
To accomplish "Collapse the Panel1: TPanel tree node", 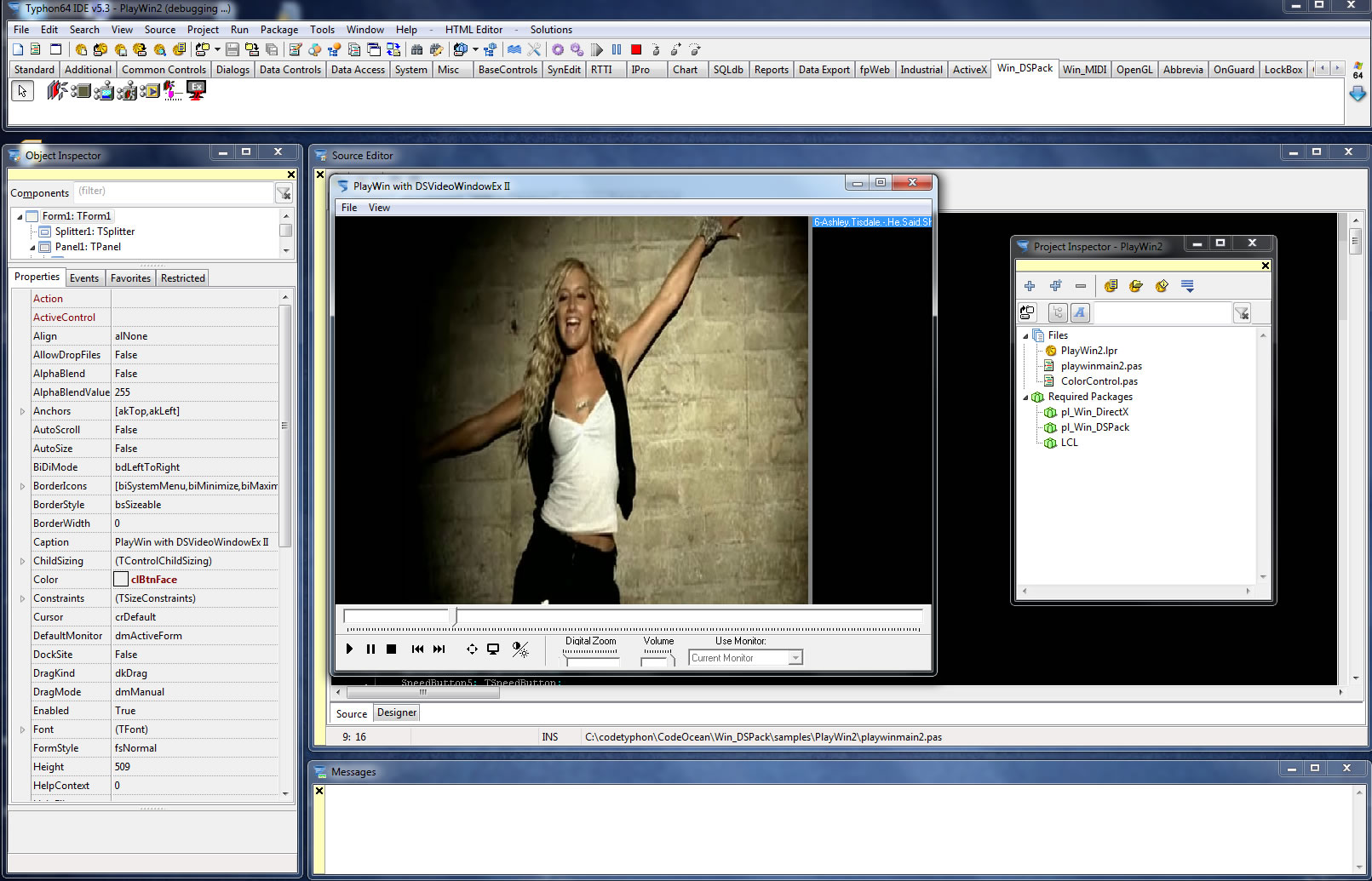I will [32, 248].
